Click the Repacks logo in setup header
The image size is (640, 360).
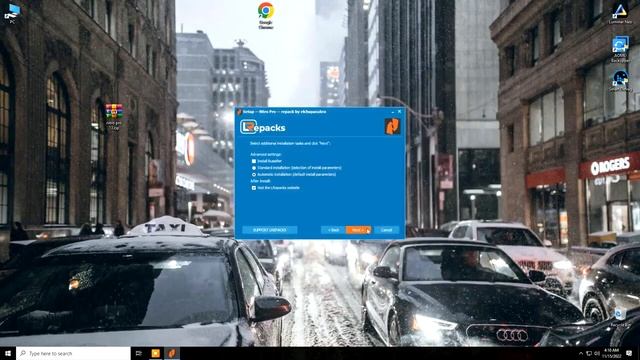263,127
